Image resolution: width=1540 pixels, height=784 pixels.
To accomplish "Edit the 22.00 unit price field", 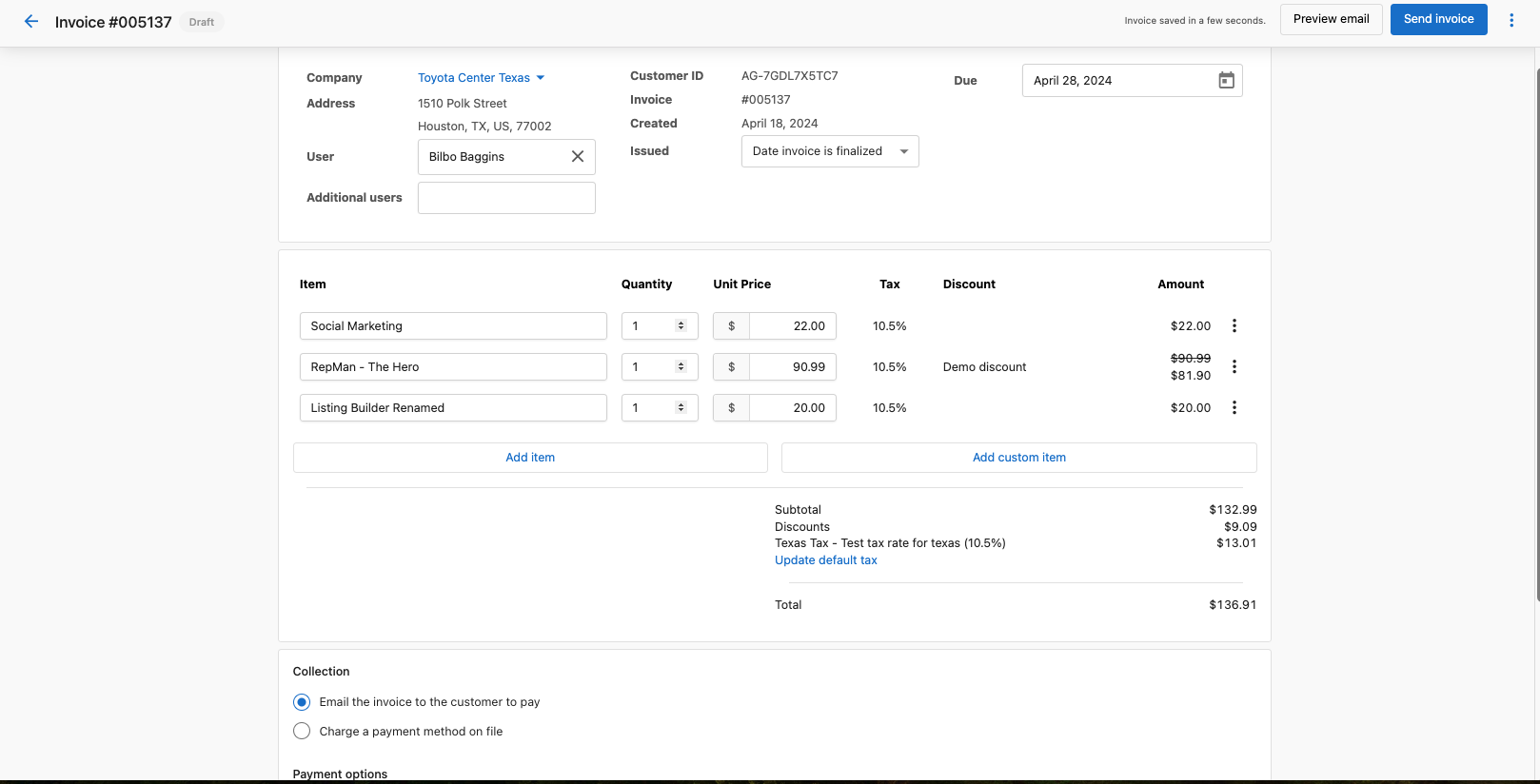I will point(793,325).
